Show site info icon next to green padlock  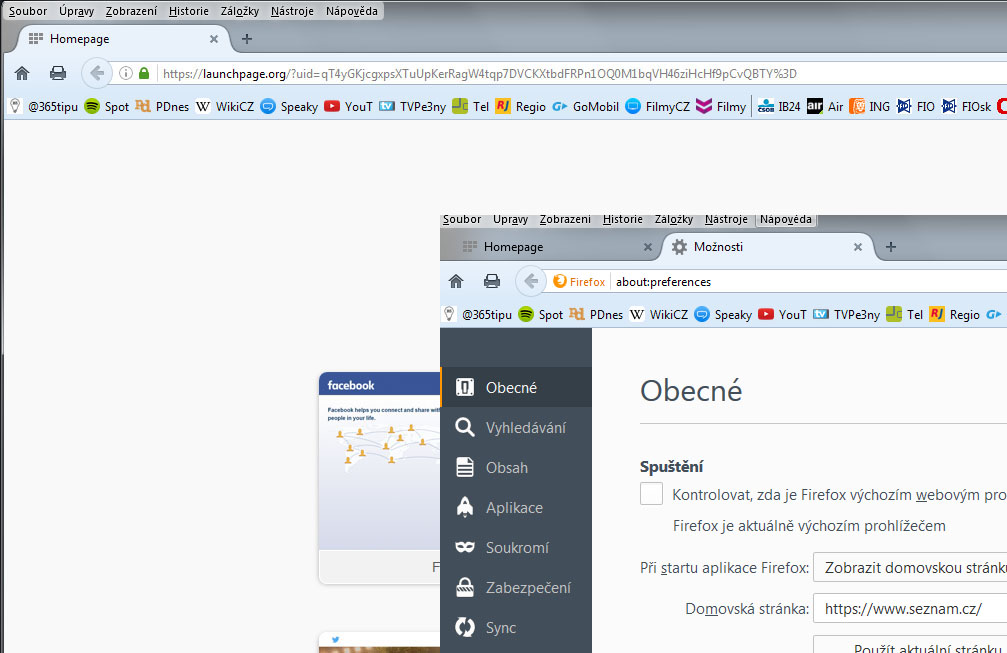pos(126,73)
